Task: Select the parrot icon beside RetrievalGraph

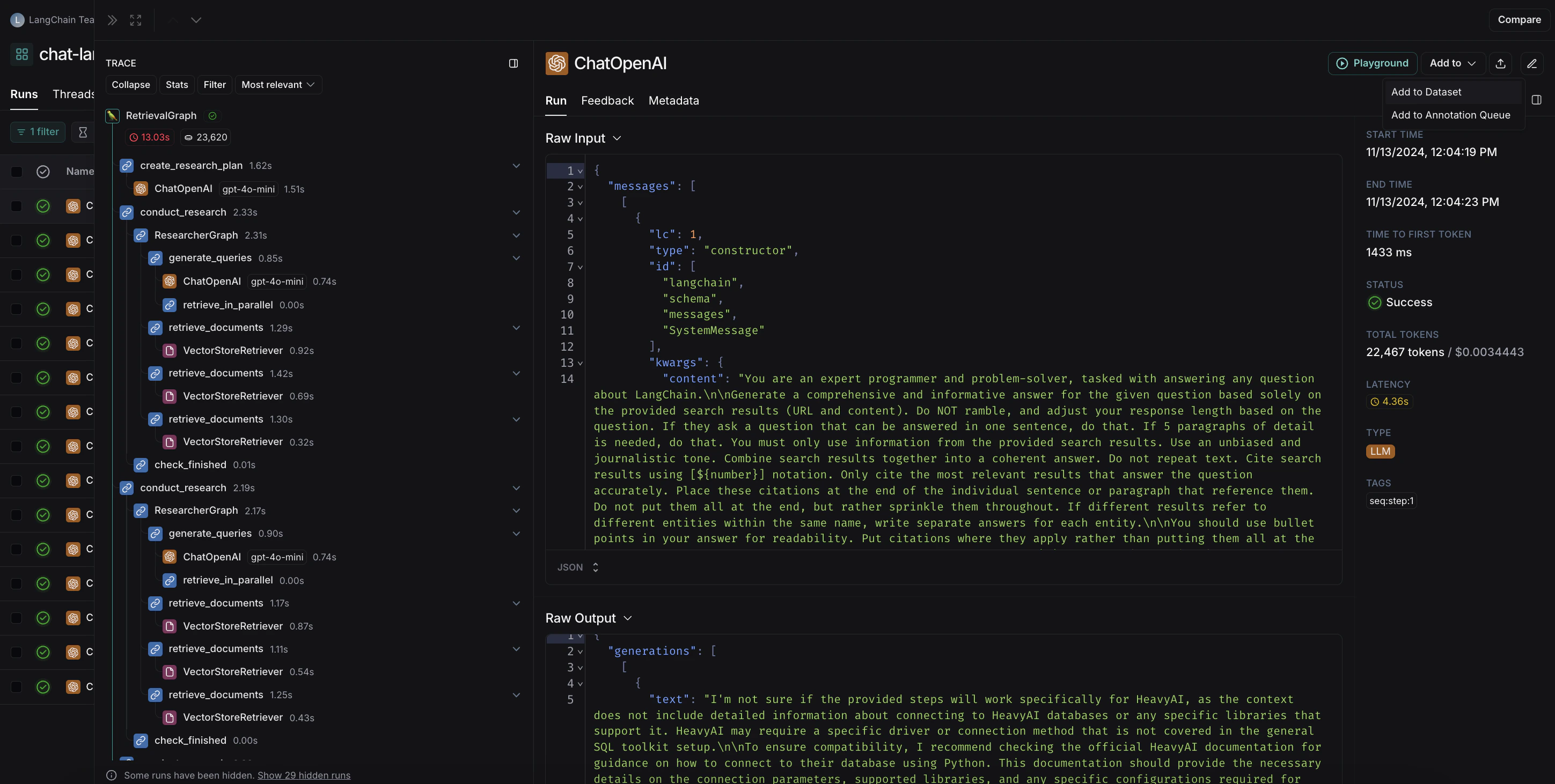Action: [112, 116]
